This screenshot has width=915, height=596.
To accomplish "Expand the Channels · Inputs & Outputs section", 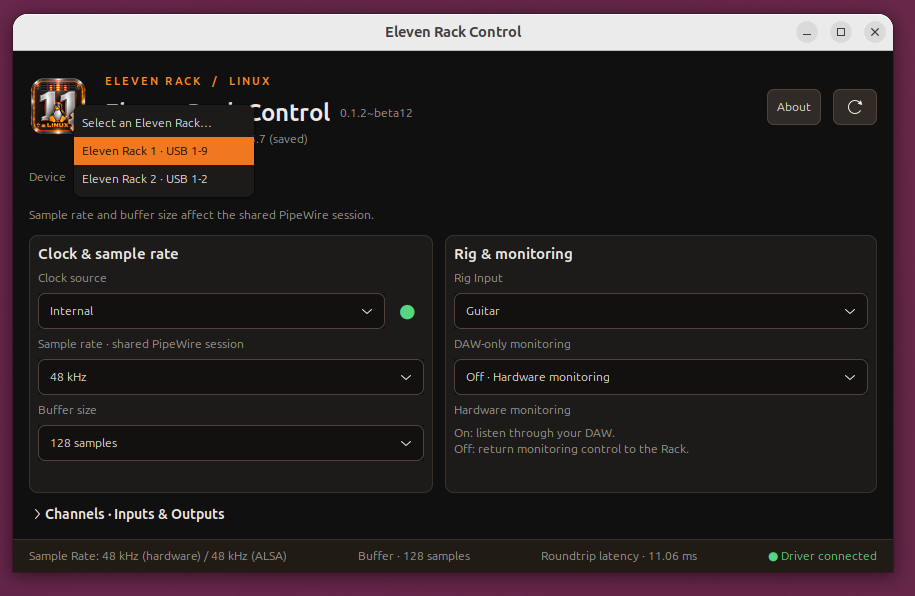I will 129,514.
